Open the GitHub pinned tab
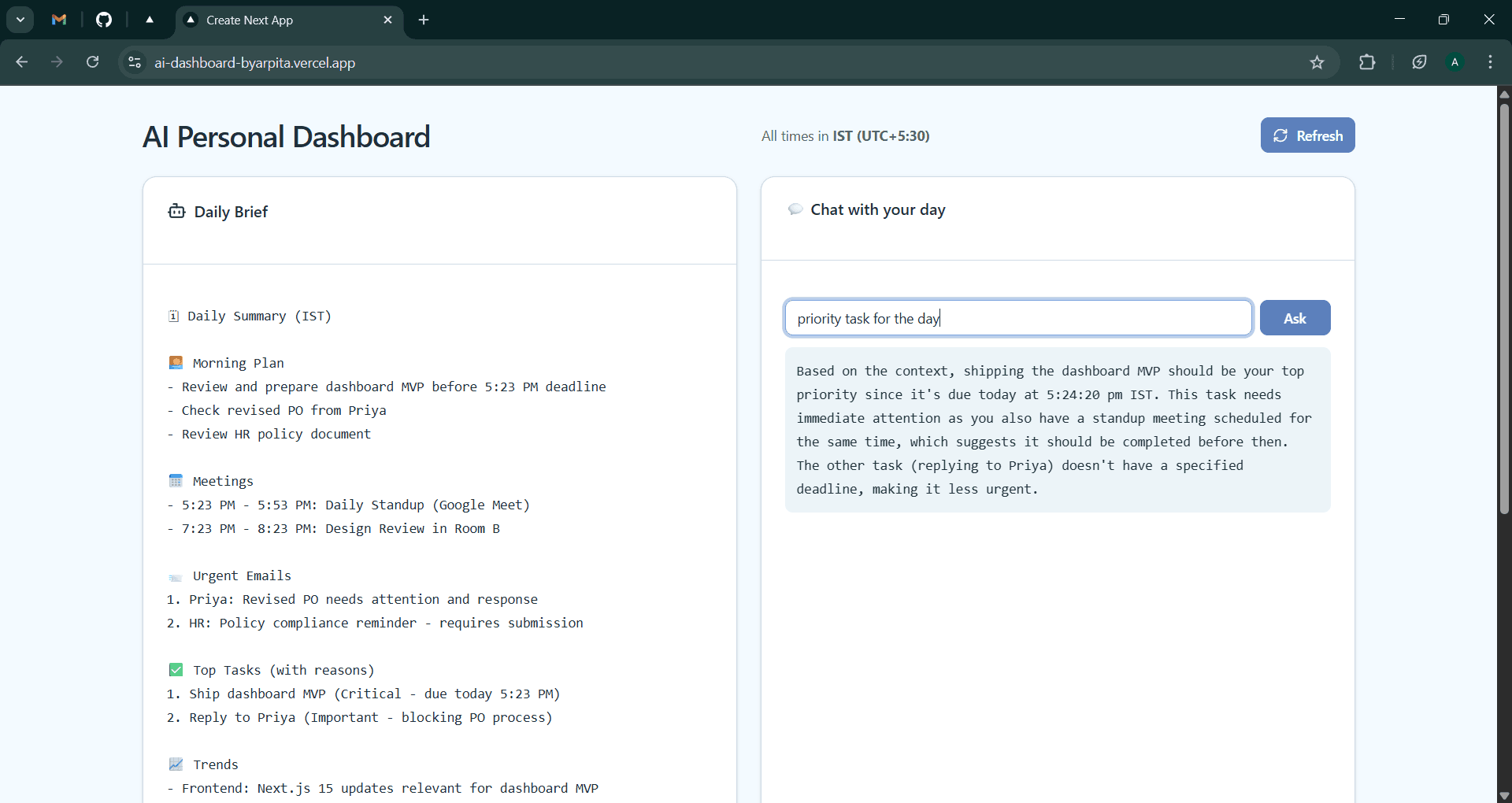Viewport: 1512px width, 803px height. click(104, 20)
